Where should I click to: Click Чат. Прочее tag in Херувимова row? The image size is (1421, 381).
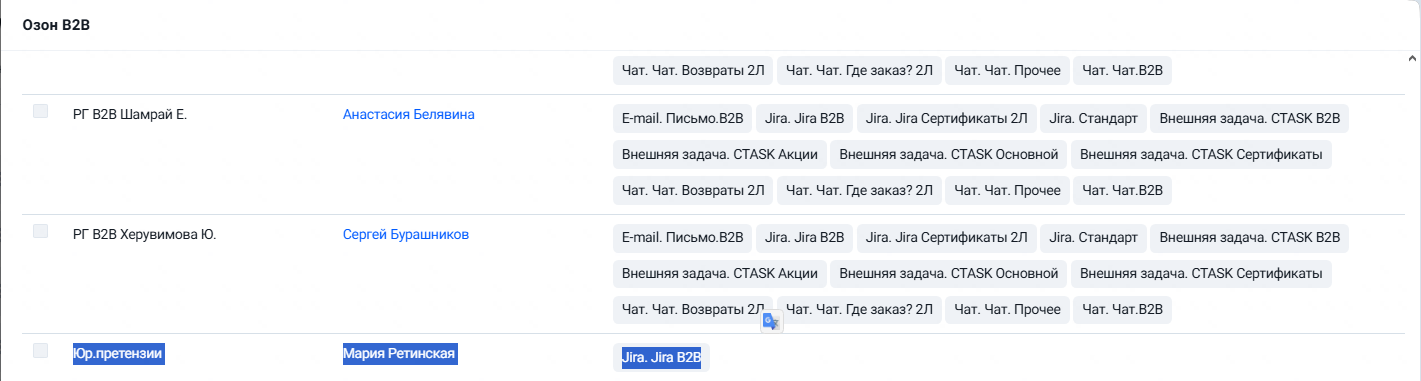click(x=1007, y=309)
